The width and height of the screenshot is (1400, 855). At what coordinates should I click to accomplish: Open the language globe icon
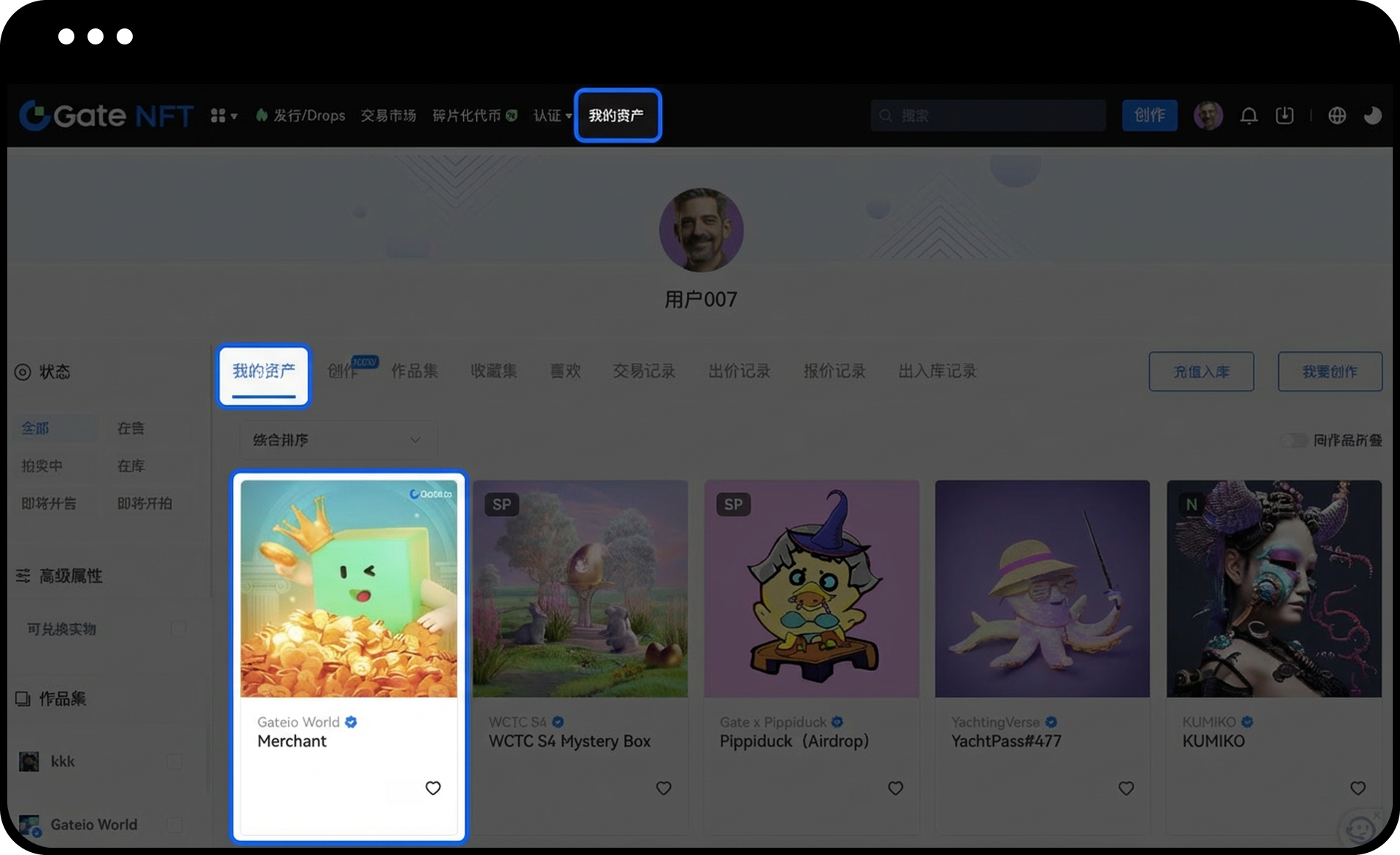(1337, 116)
